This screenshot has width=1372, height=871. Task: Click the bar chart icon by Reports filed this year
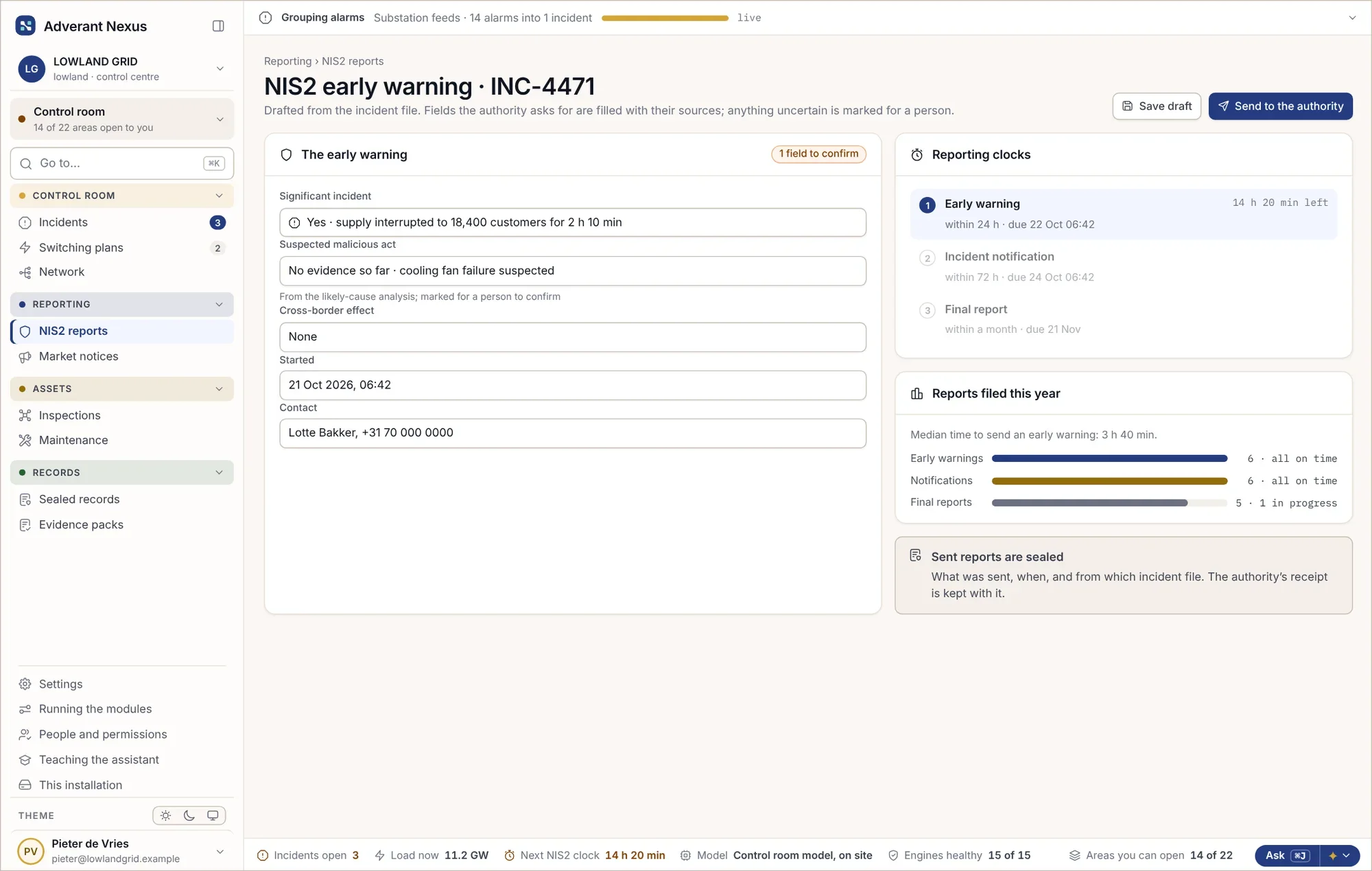[x=916, y=393]
